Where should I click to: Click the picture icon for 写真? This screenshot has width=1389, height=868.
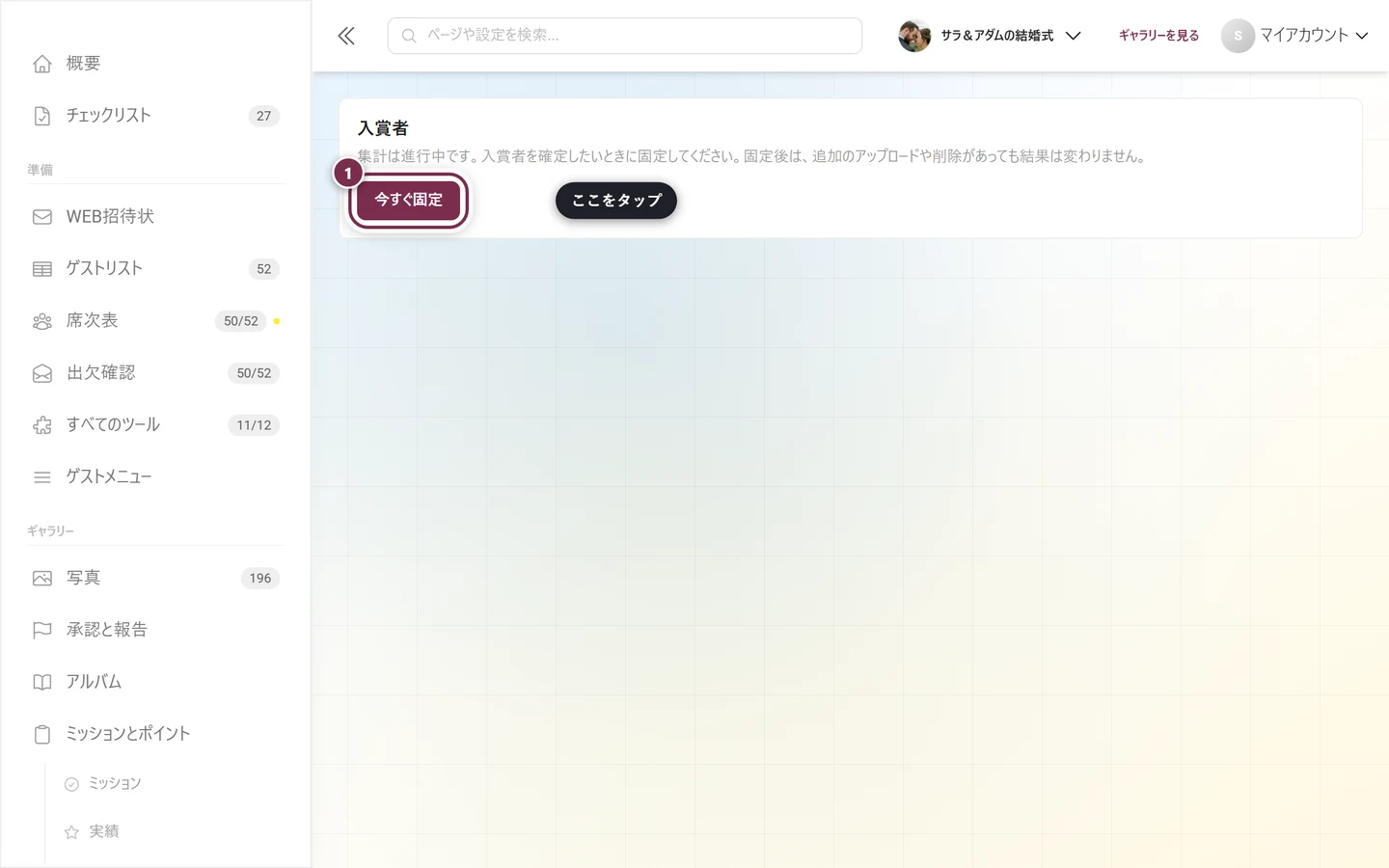pos(42,579)
